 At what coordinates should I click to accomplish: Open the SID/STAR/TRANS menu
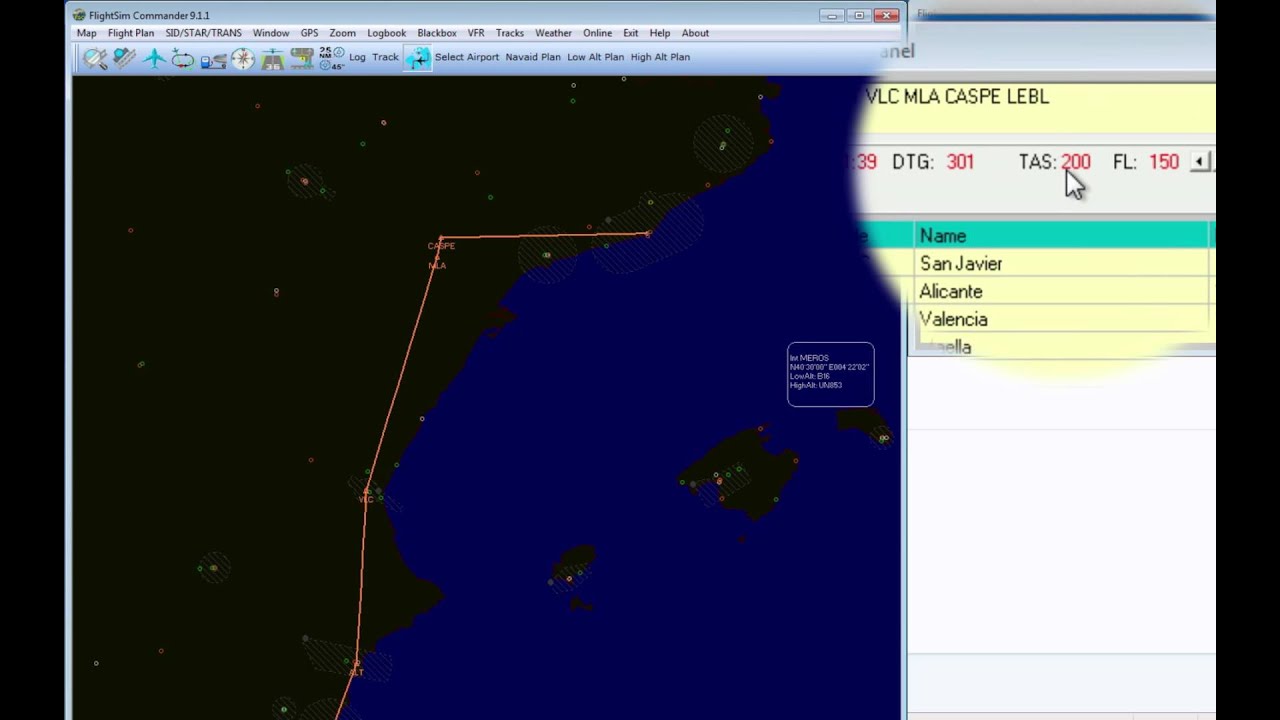(x=203, y=33)
